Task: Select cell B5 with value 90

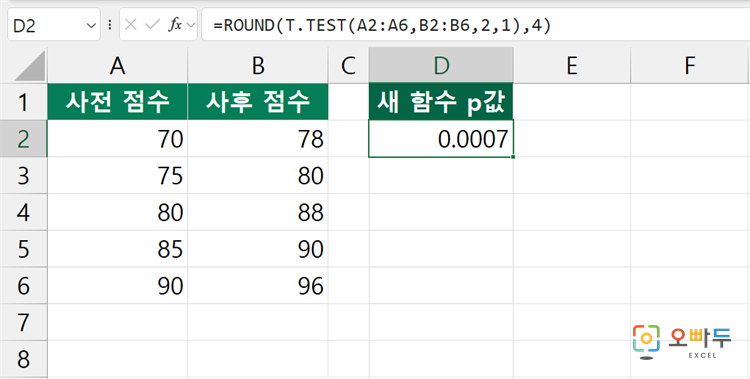Action: pyautogui.click(x=258, y=249)
